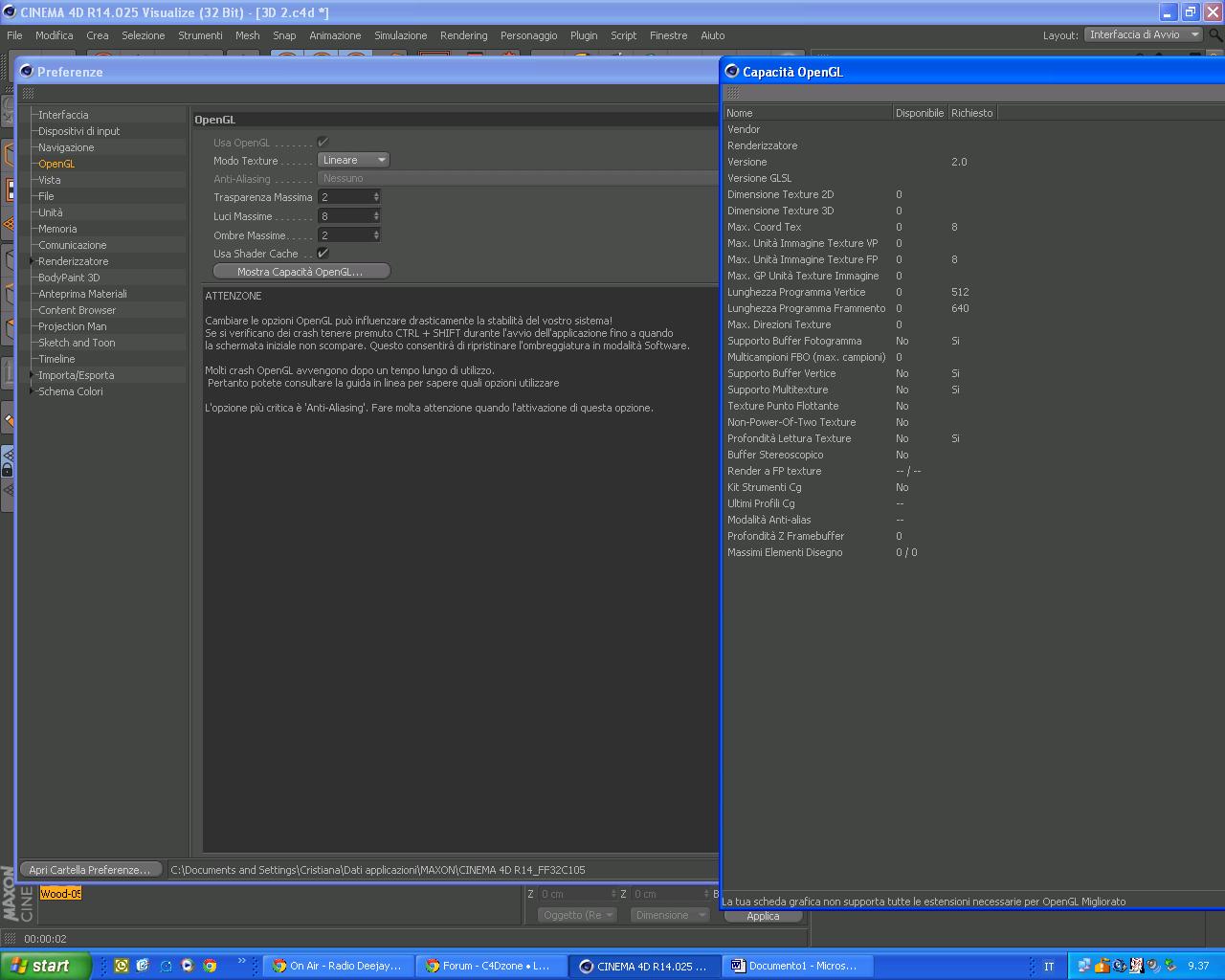
Task: Click Apri Cartella Preferenze button
Action: point(90,870)
